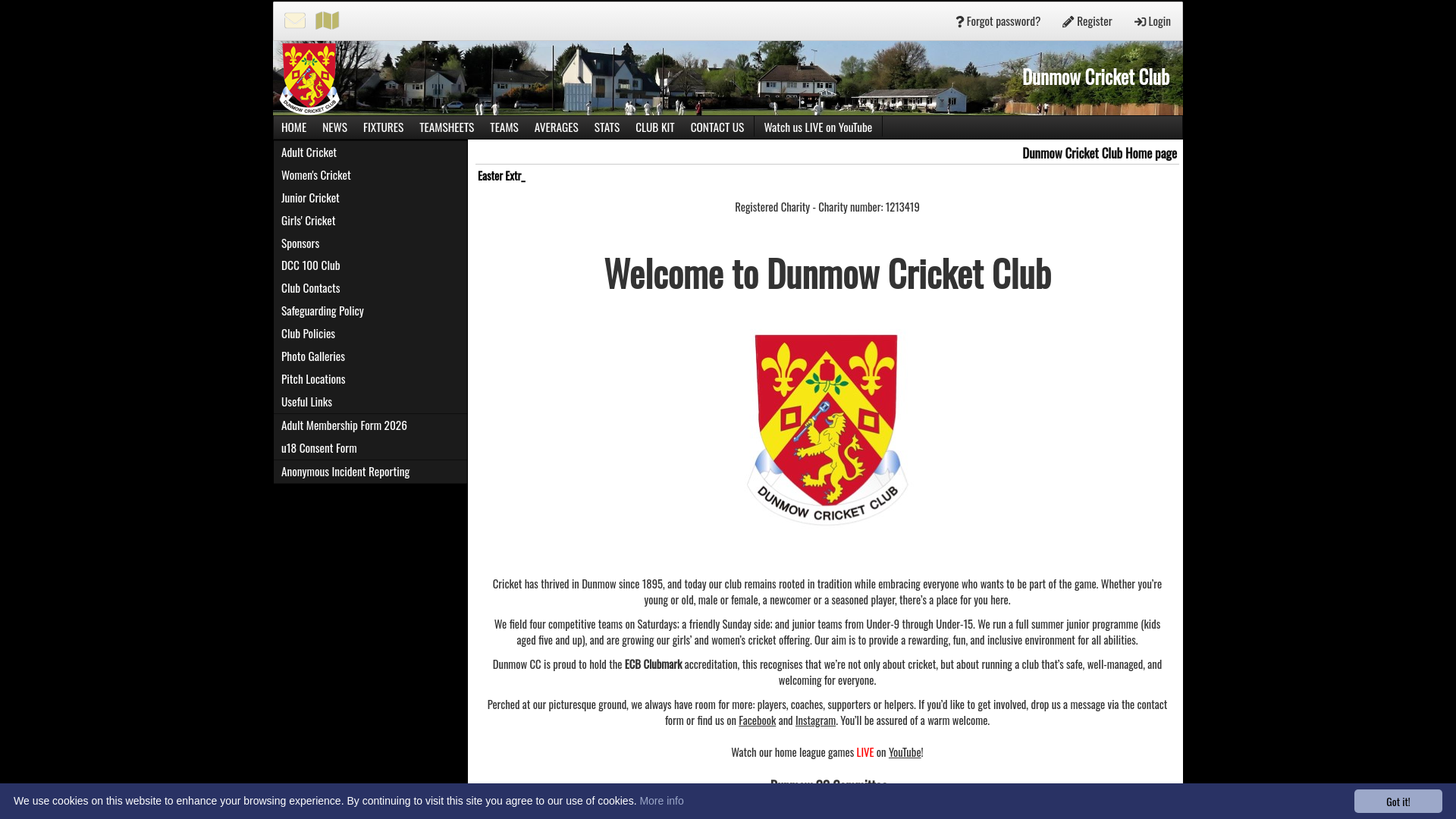
Task: Open Club Policies in sidebar
Action: click(x=370, y=334)
